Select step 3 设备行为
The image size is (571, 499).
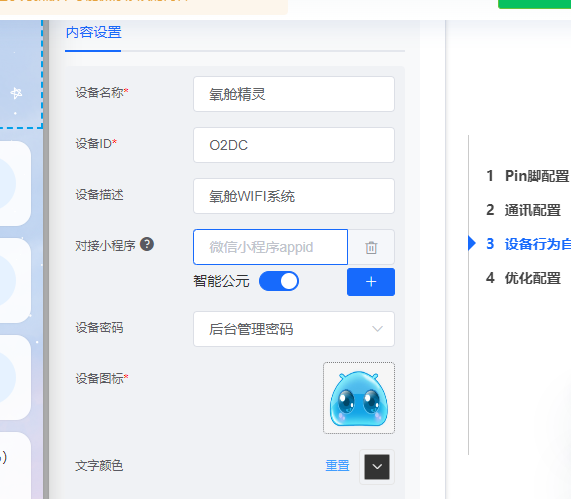[x=528, y=244]
